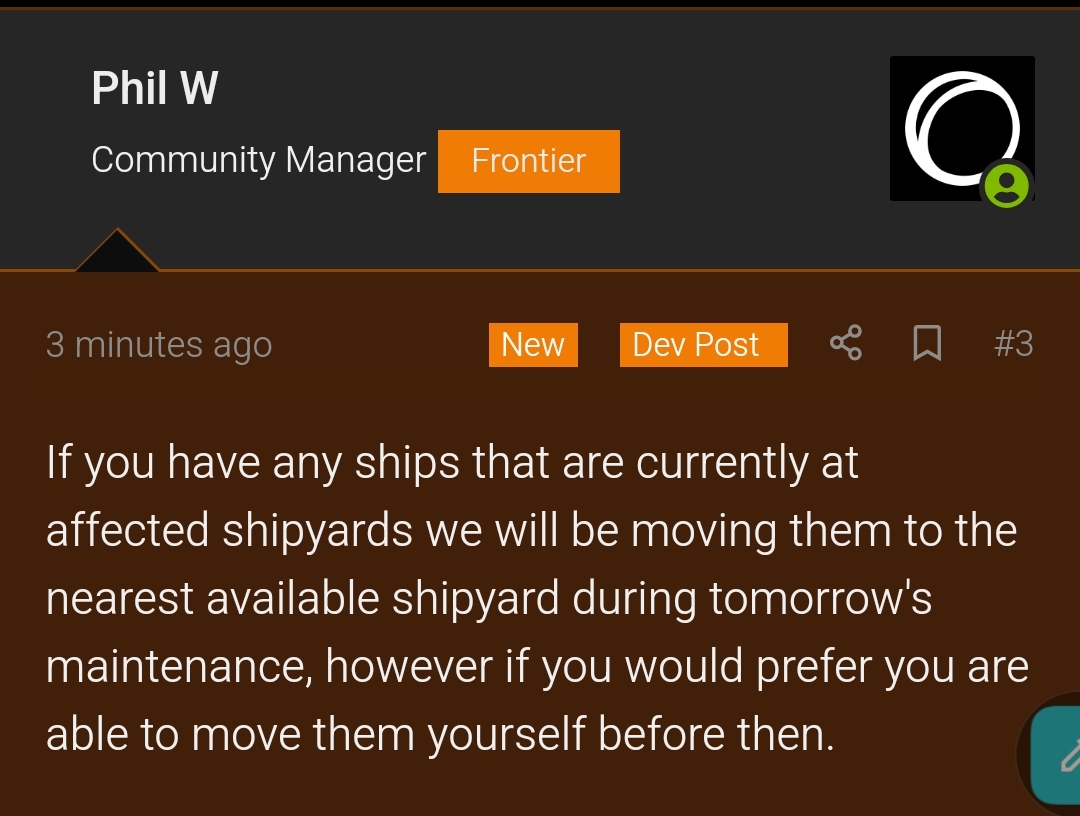The width and height of the screenshot is (1080, 816).
Task: Click the green online status icon
Action: (1006, 185)
